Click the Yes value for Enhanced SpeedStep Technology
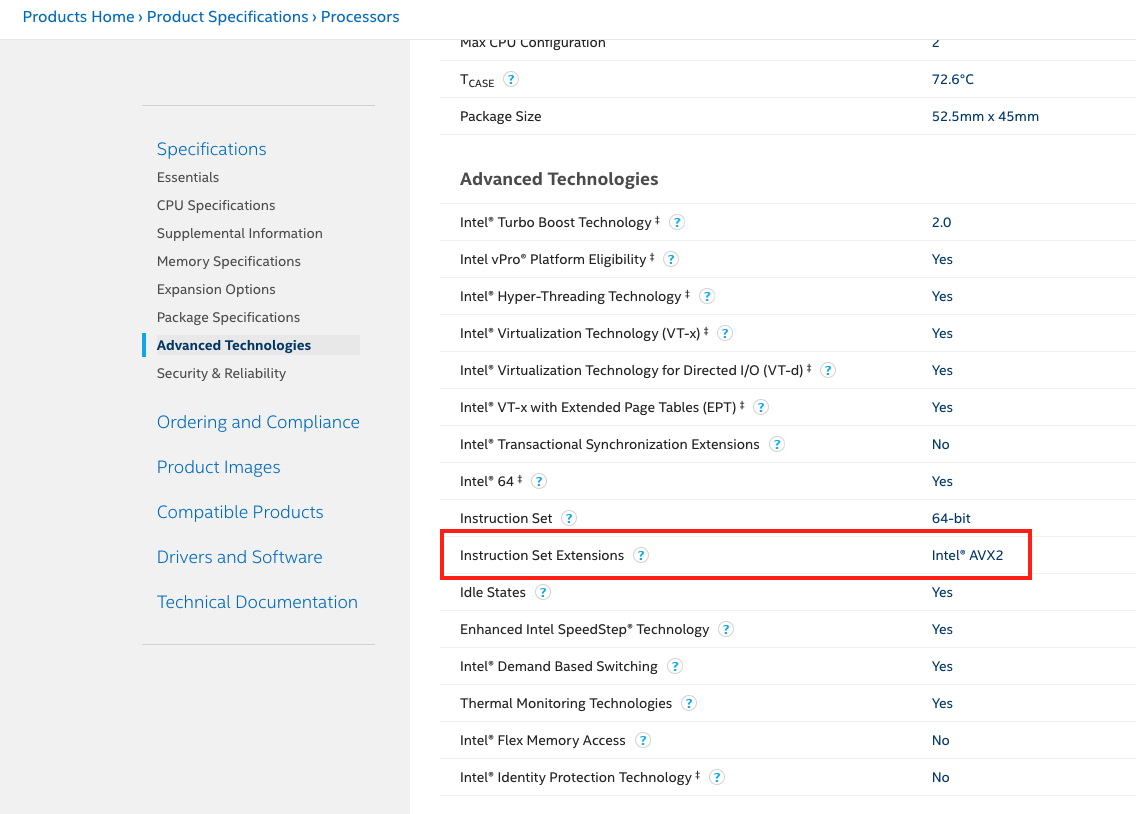This screenshot has height=814, width=1136. [x=942, y=629]
